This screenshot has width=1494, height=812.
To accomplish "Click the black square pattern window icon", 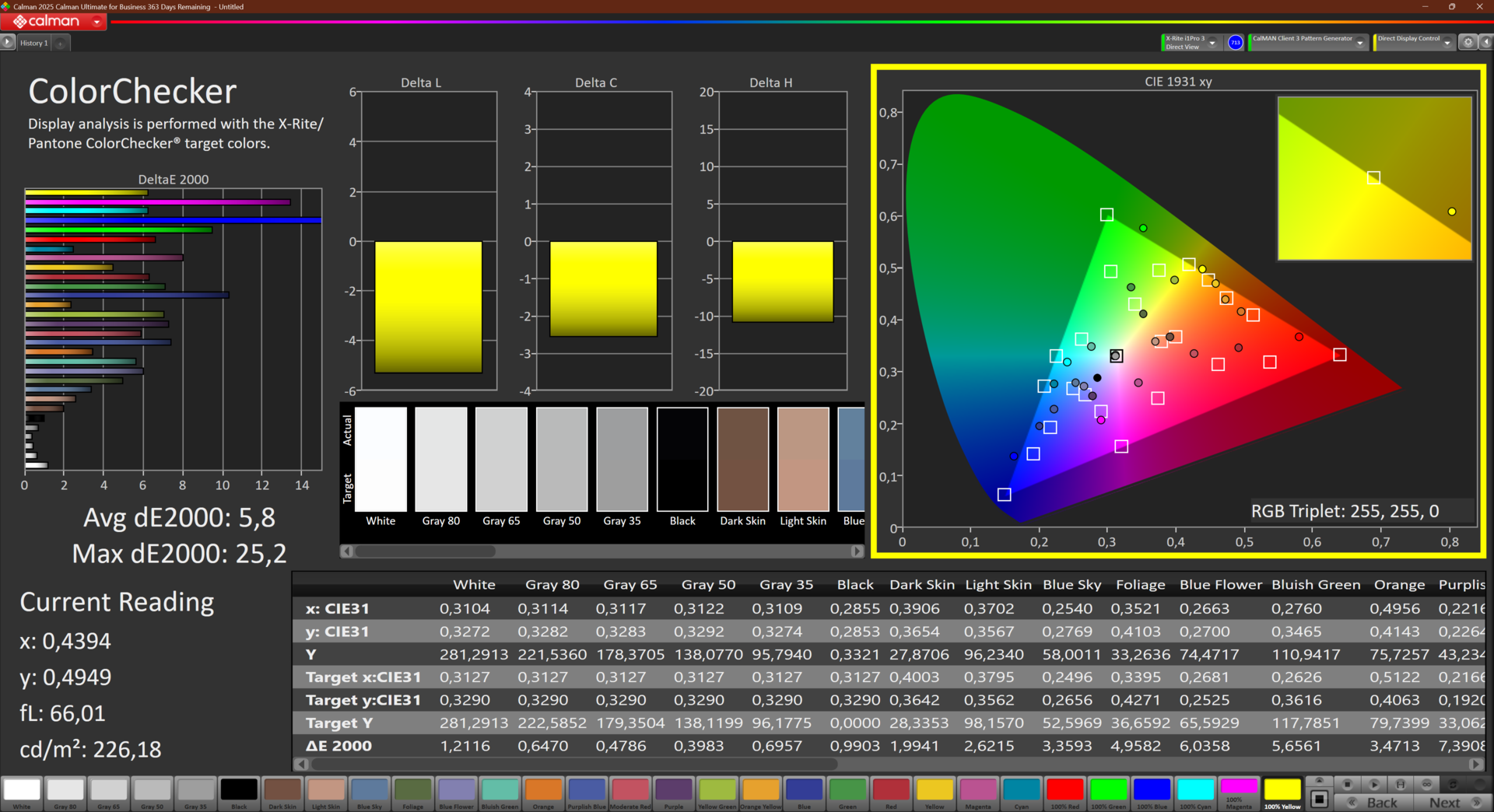I will coord(1319,799).
